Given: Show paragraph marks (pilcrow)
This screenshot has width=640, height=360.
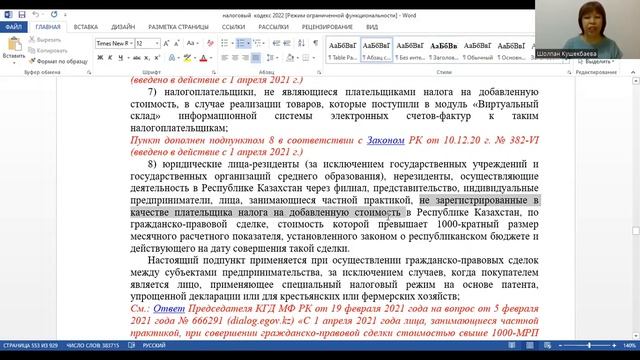Looking at the screenshot, I should (316, 43).
